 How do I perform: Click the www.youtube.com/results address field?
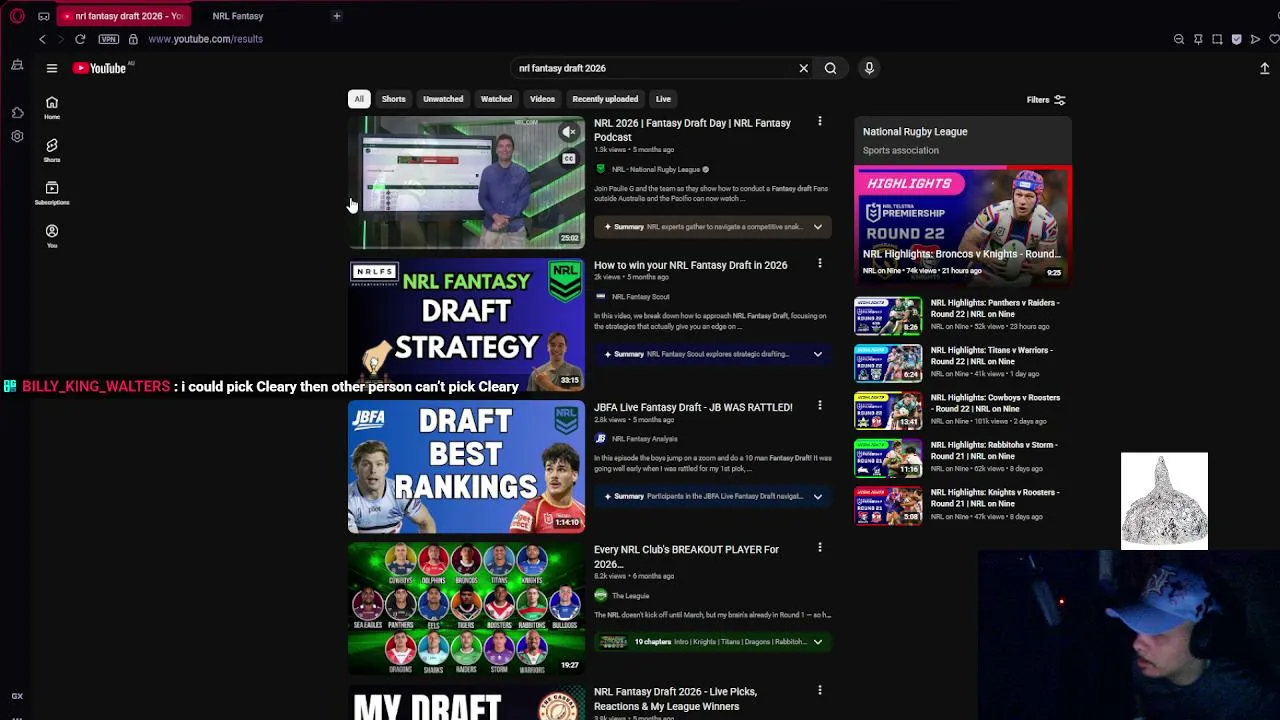pyautogui.click(x=205, y=39)
